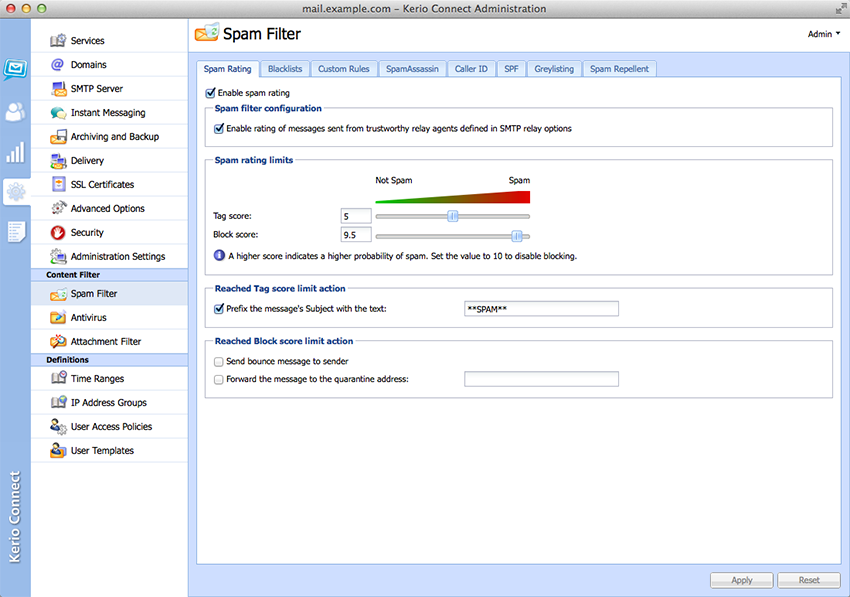Click the SSL Certificates icon

[58, 185]
